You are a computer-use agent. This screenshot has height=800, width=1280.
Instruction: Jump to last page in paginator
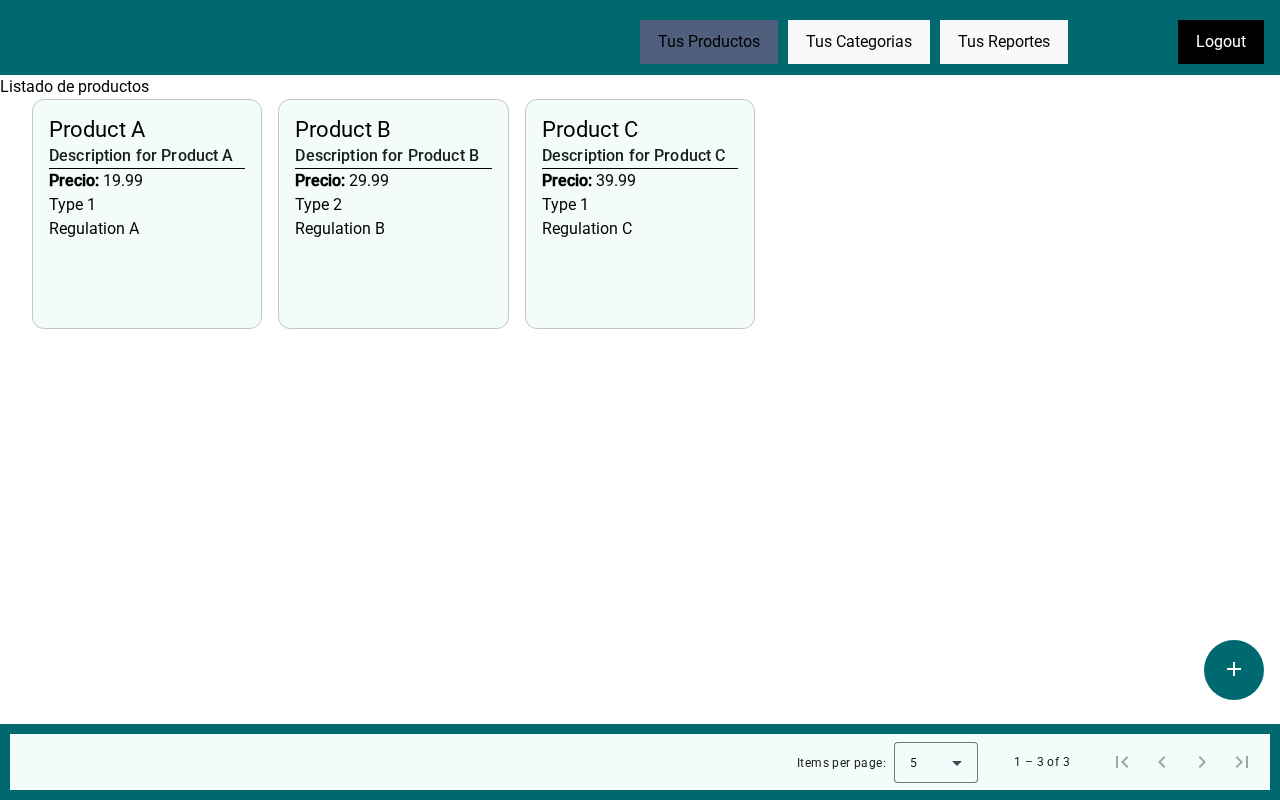point(1242,762)
